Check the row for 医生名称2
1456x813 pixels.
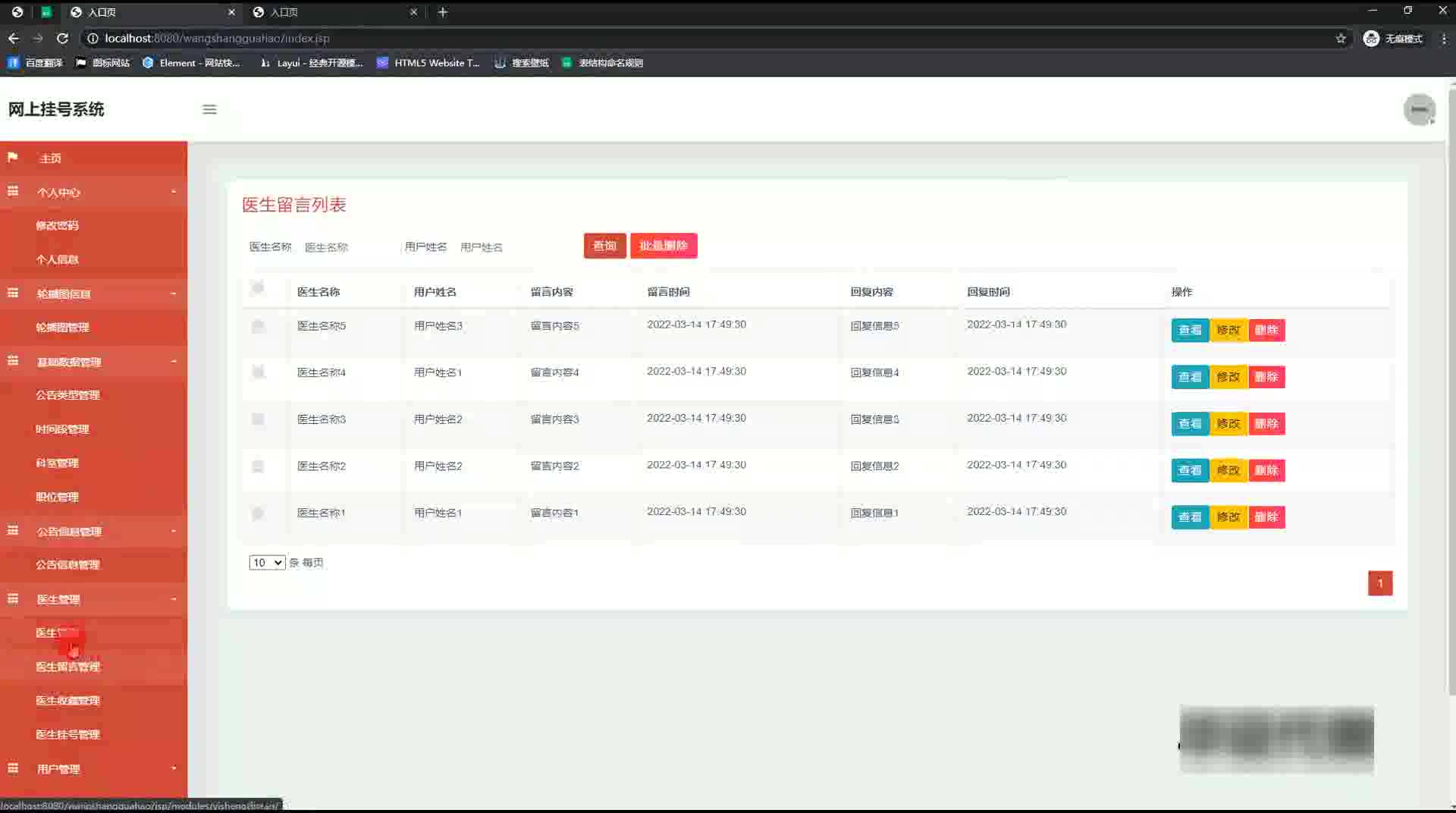258,466
